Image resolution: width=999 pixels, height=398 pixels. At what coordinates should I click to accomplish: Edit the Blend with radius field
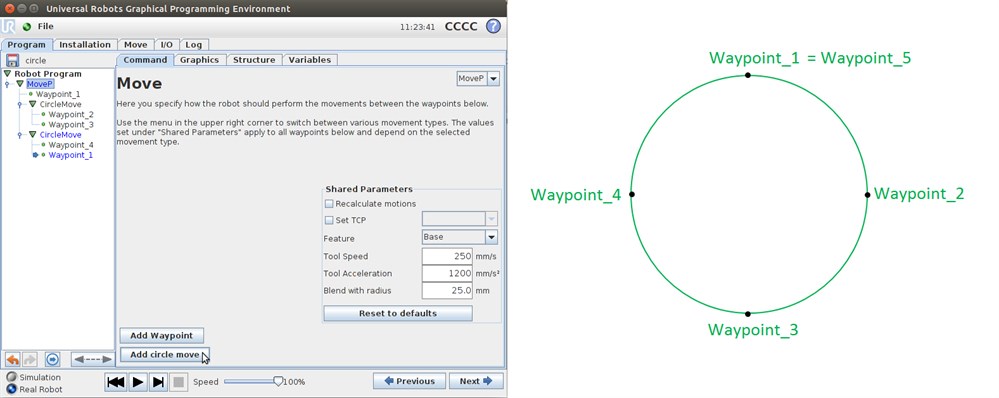pyautogui.click(x=447, y=290)
